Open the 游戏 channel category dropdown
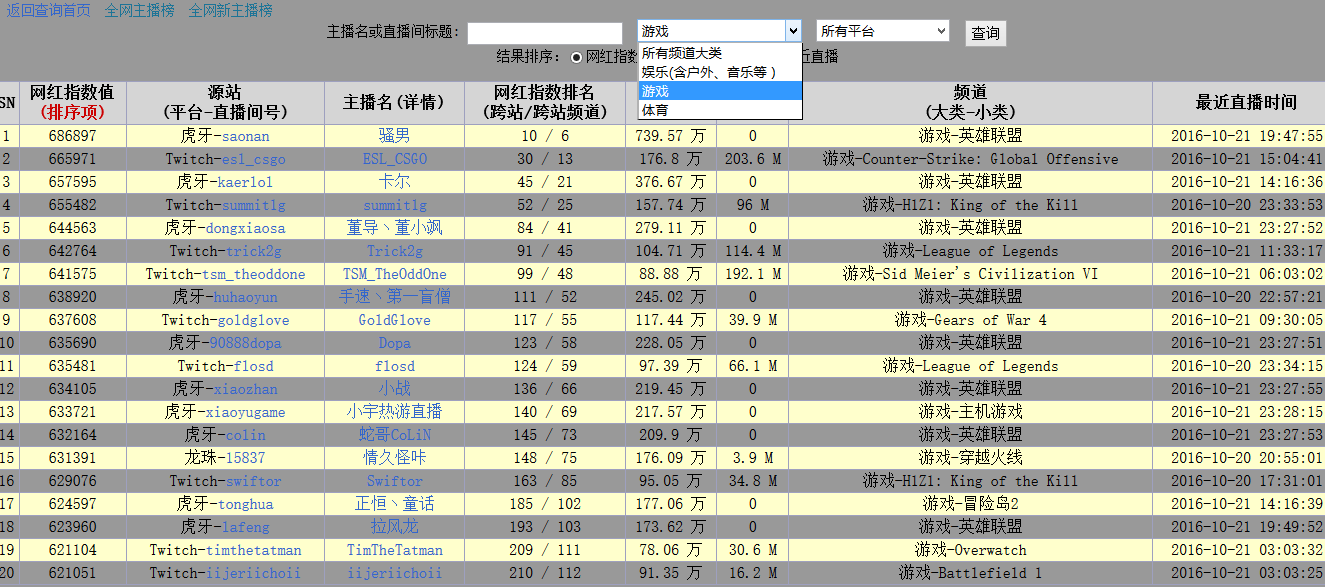This screenshot has width=1325, height=587. pos(719,31)
